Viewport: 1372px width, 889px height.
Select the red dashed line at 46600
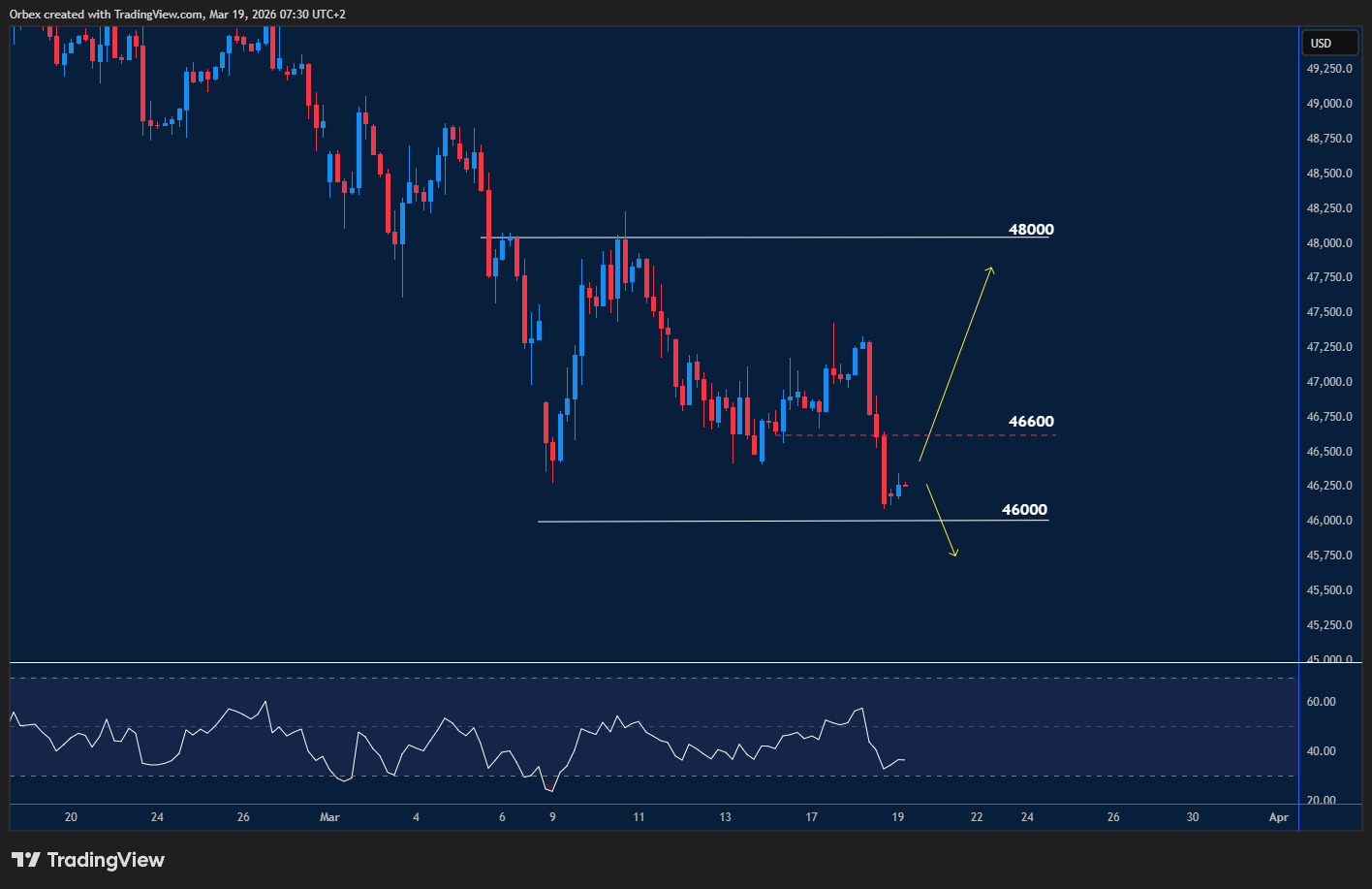pyautogui.click(x=920, y=435)
